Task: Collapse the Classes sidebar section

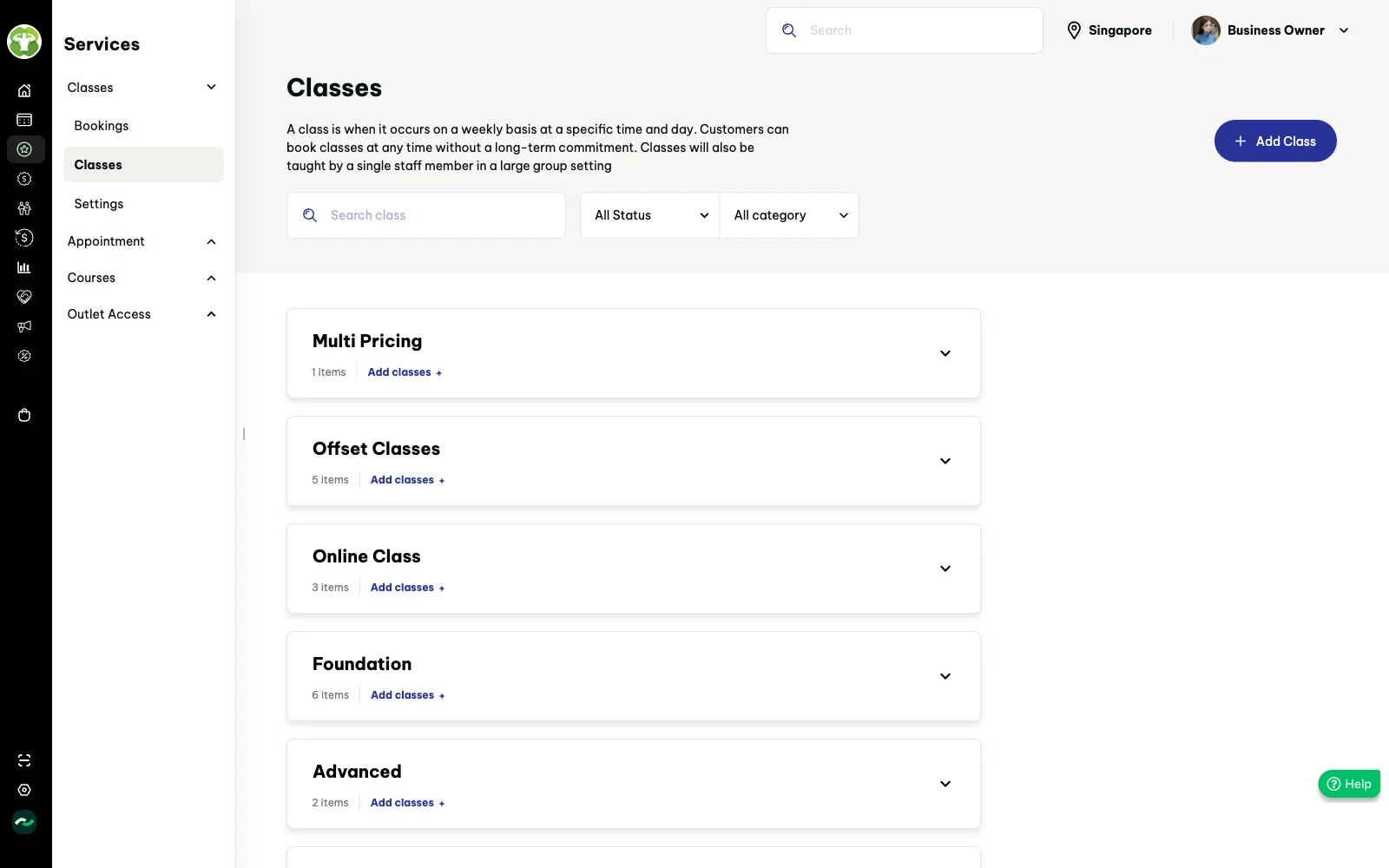Action: (211, 87)
